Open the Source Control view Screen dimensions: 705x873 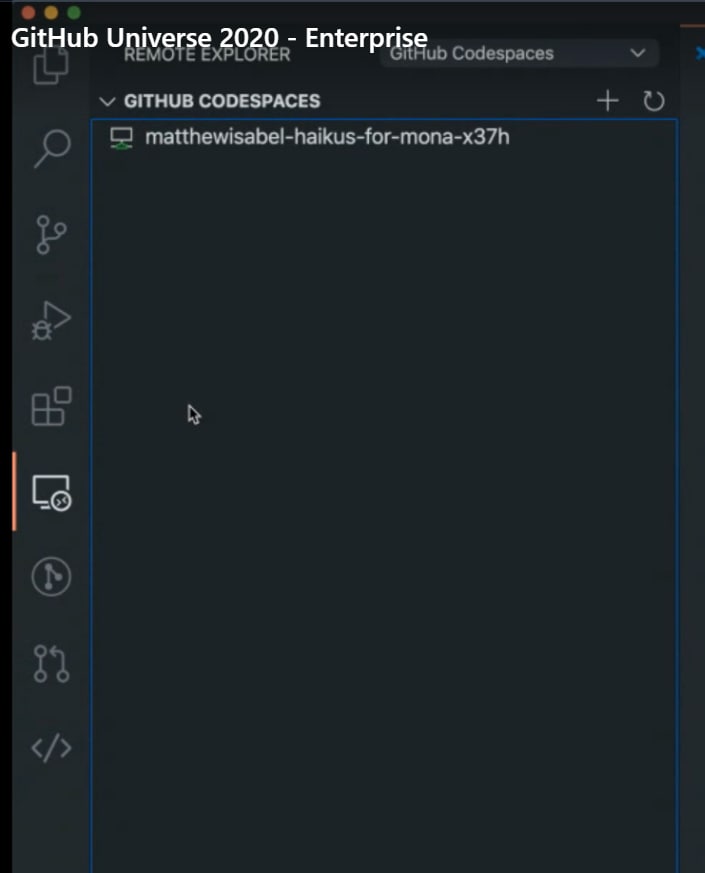pos(51,234)
